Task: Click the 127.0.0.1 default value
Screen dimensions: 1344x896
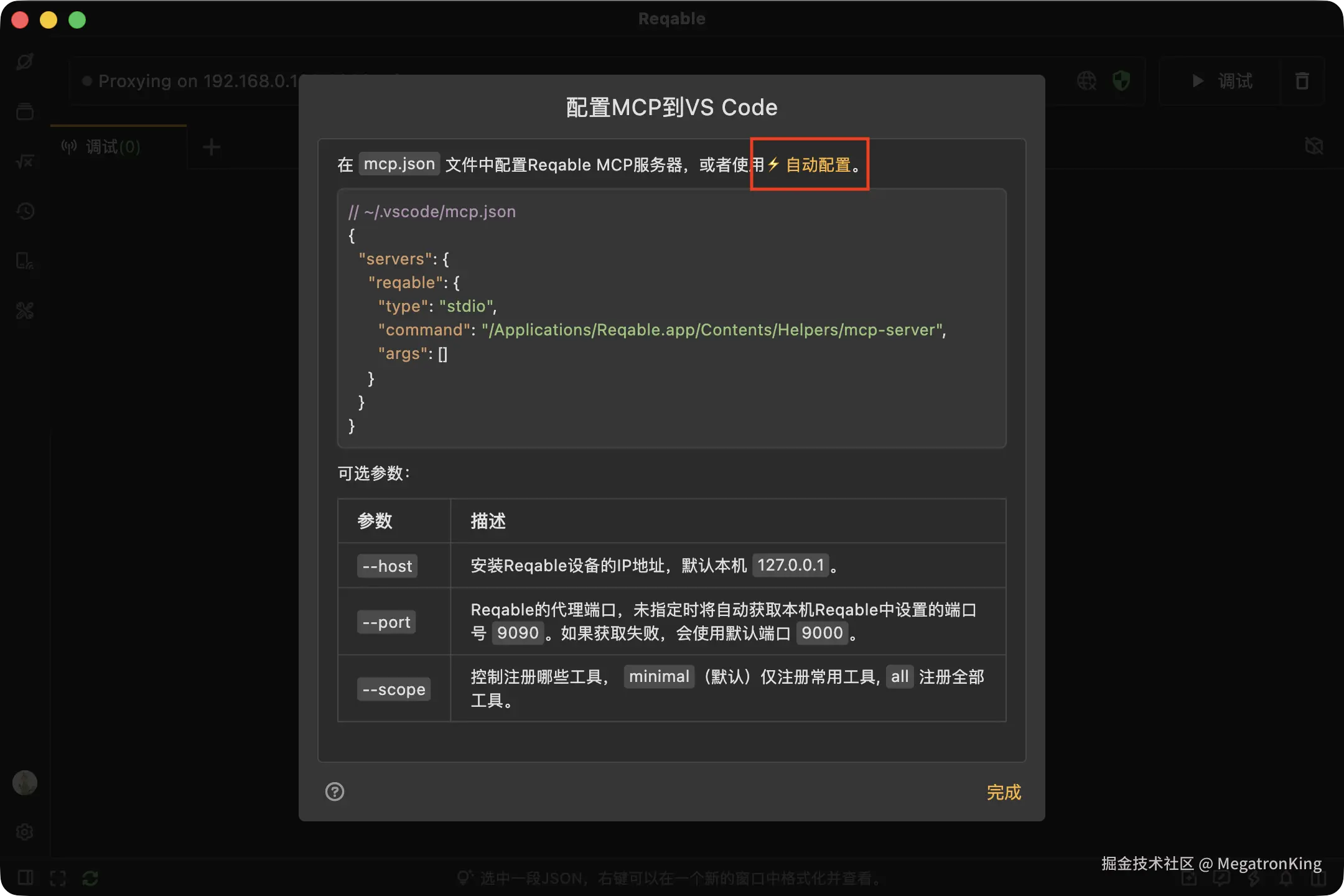Action: click(790, 565)
